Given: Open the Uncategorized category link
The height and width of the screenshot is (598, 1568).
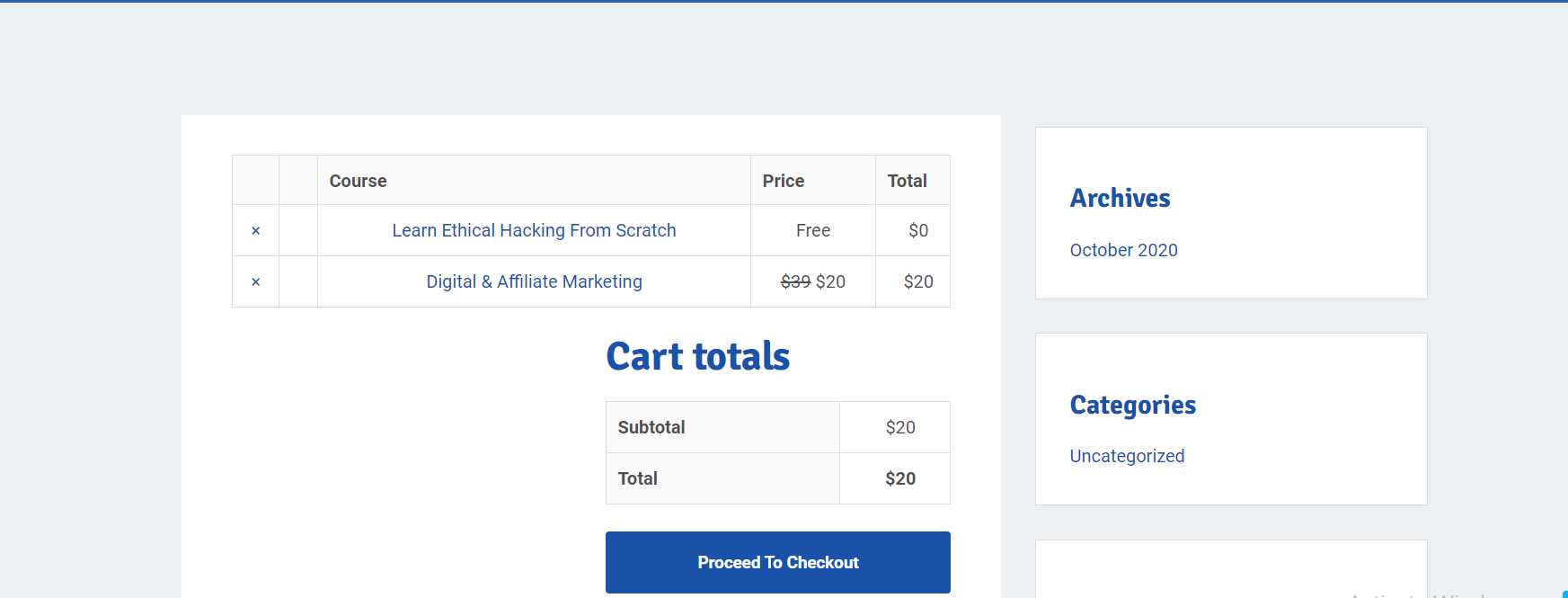Looking at the screenshot, I should tap(1127, 456).
